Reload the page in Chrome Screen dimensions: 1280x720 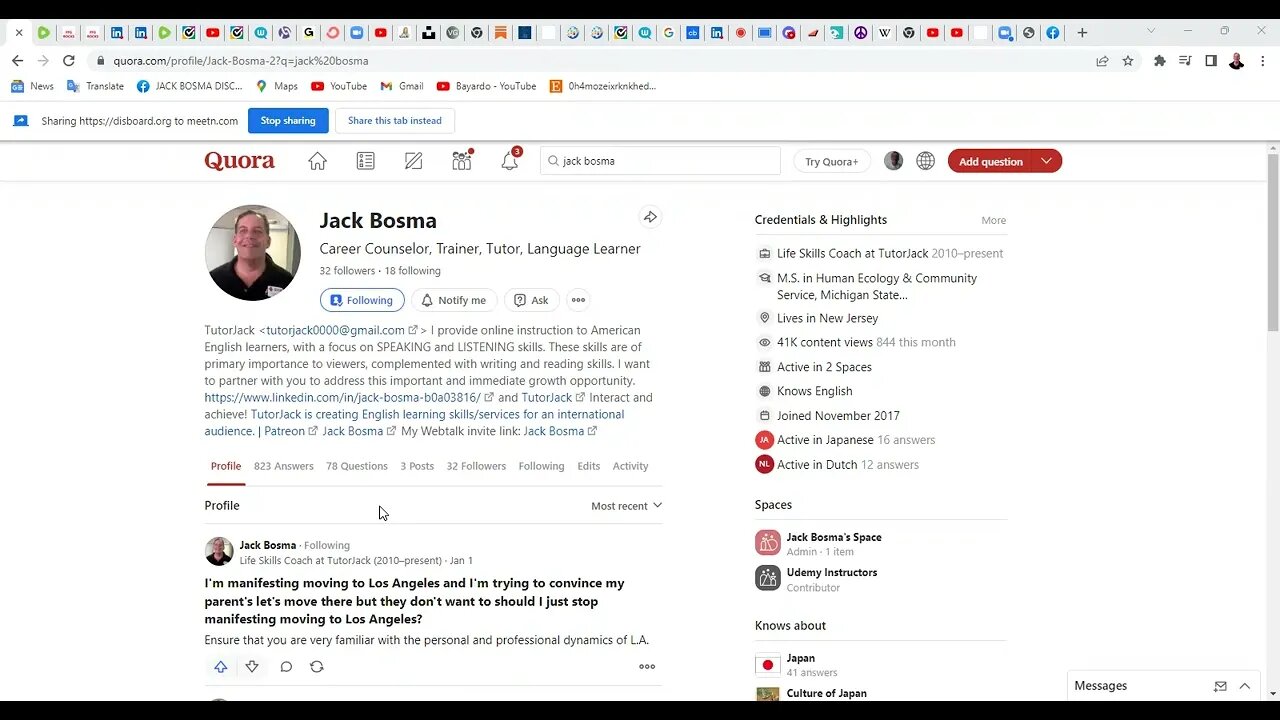coord(68,61)
